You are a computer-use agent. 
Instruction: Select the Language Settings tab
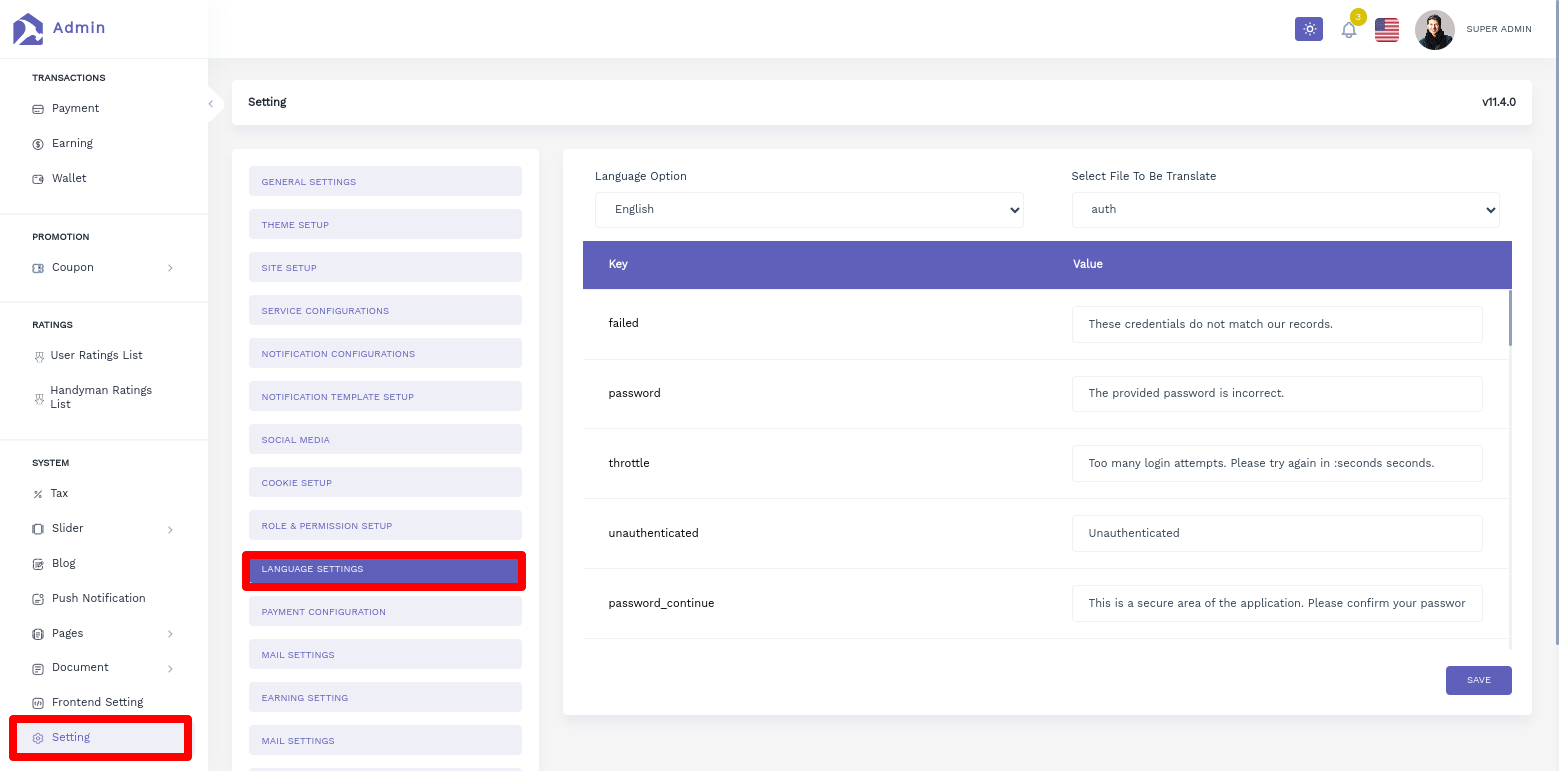point(385,570)
